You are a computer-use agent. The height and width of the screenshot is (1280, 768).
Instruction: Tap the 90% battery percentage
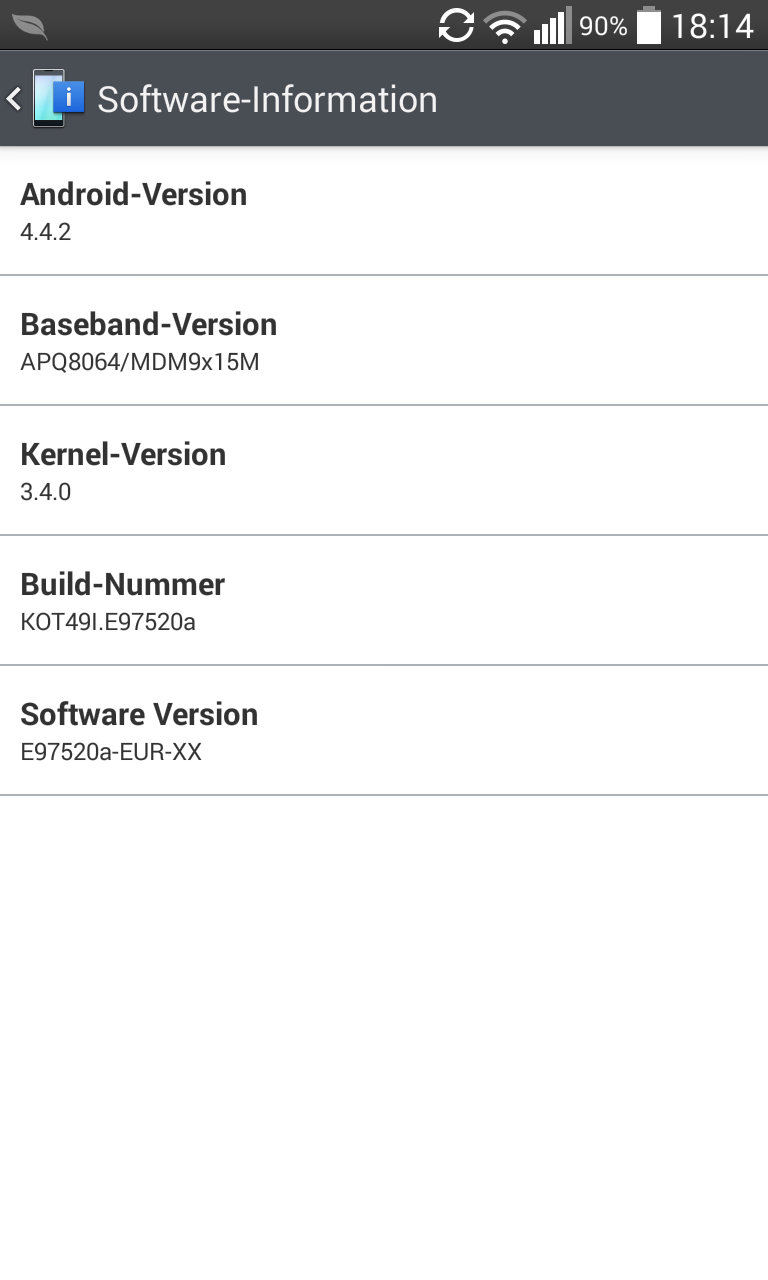click(603, 26)
